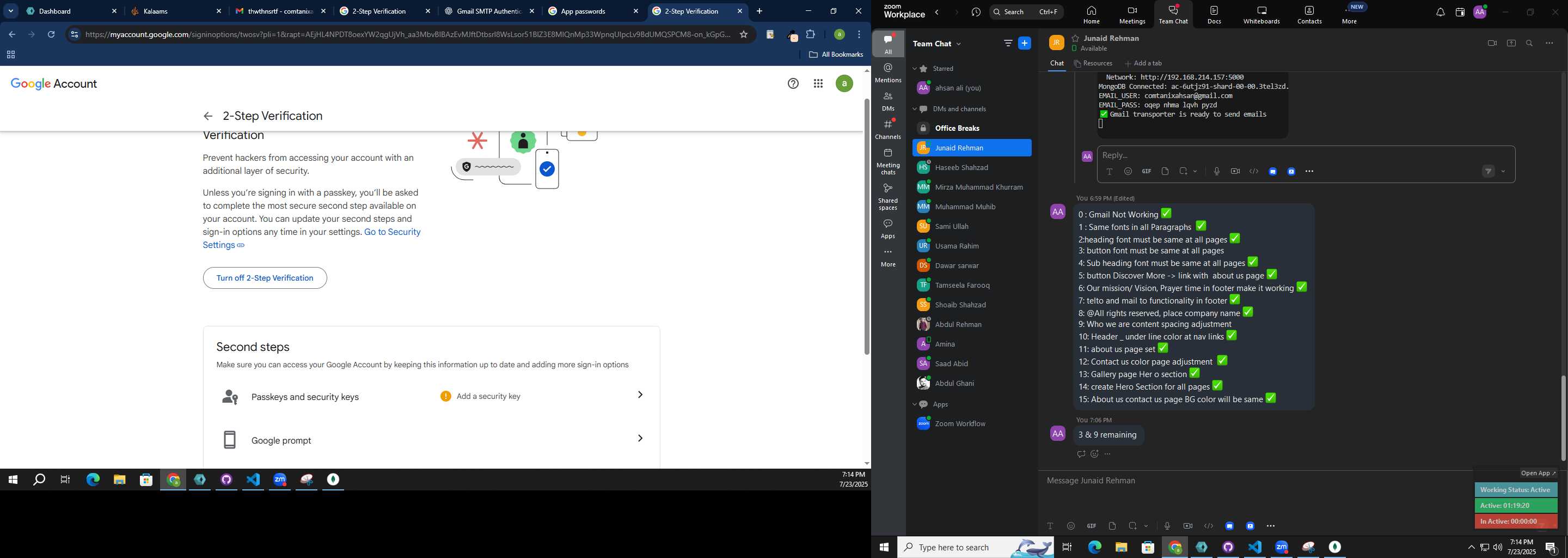Screen dimensions: 1568x558
Task: Open send options dropdown in reply box
Action: click(x=1503, y=172)
